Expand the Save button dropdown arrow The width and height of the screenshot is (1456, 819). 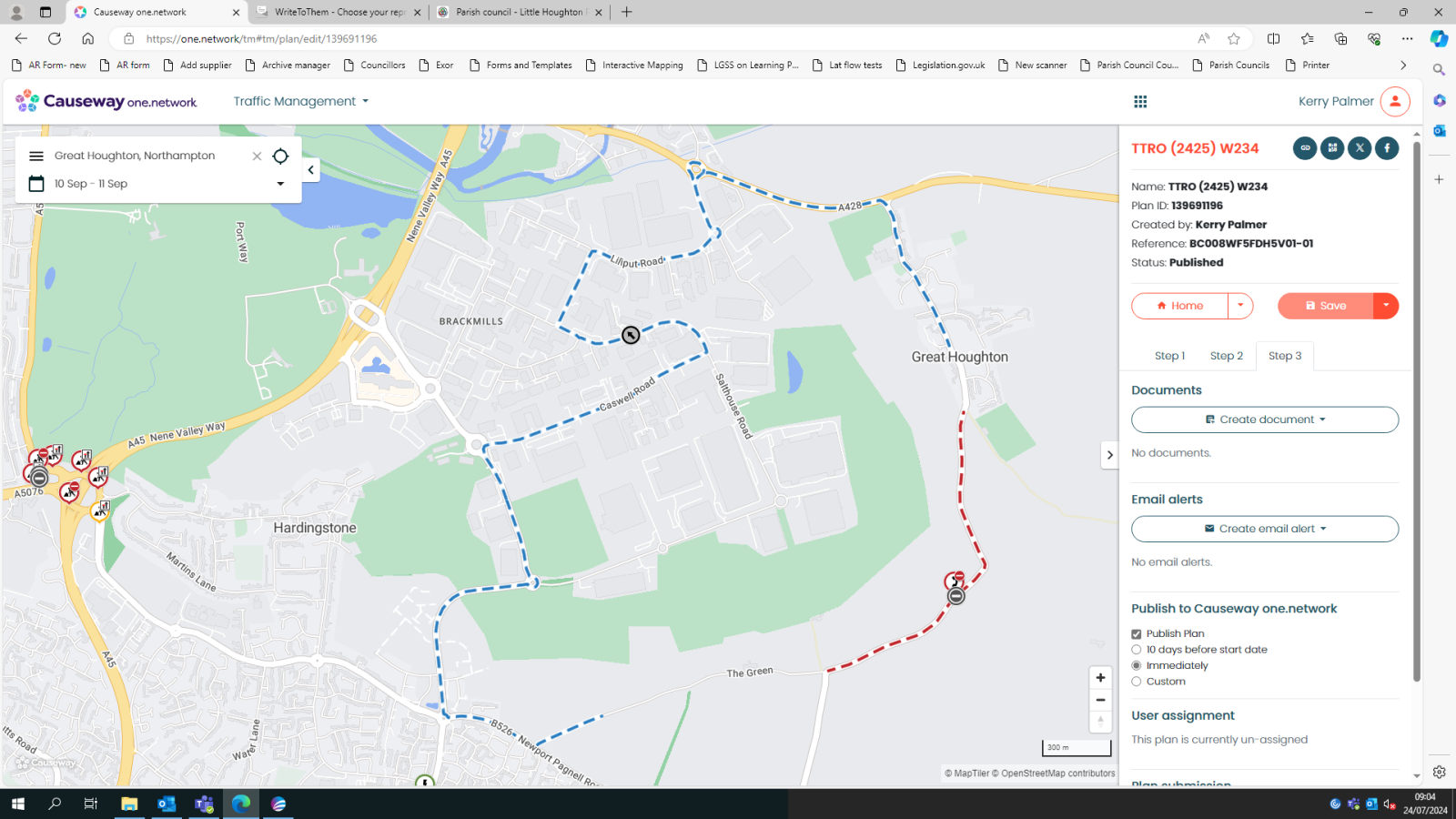point(1386,306)
